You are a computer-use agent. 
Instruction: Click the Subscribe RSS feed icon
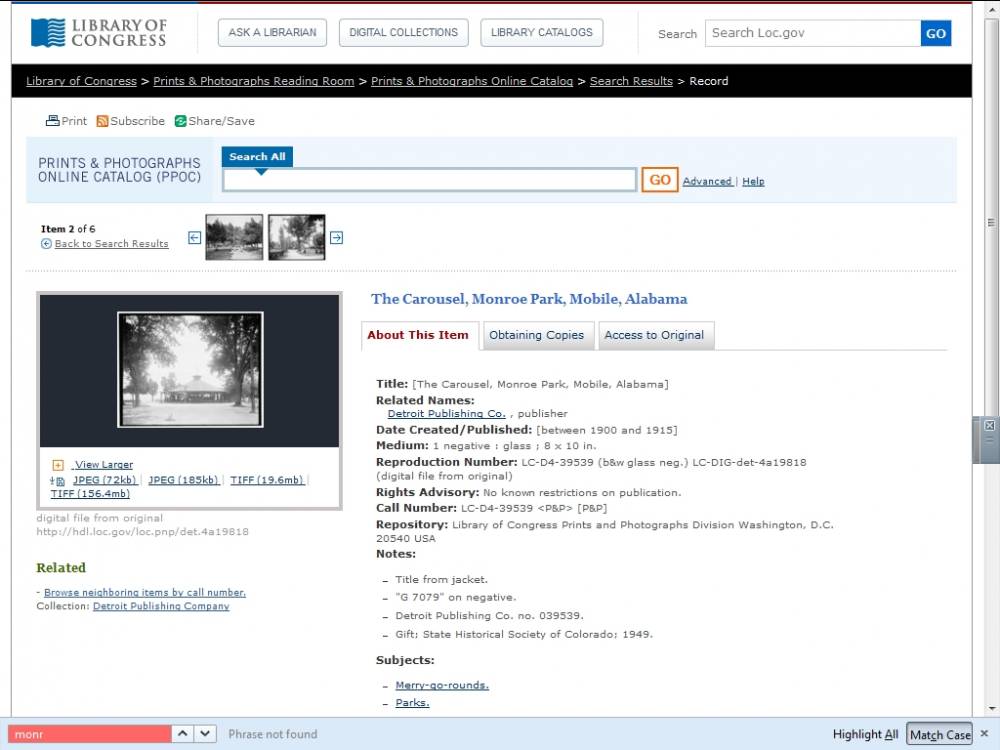(x=102, y=121)
